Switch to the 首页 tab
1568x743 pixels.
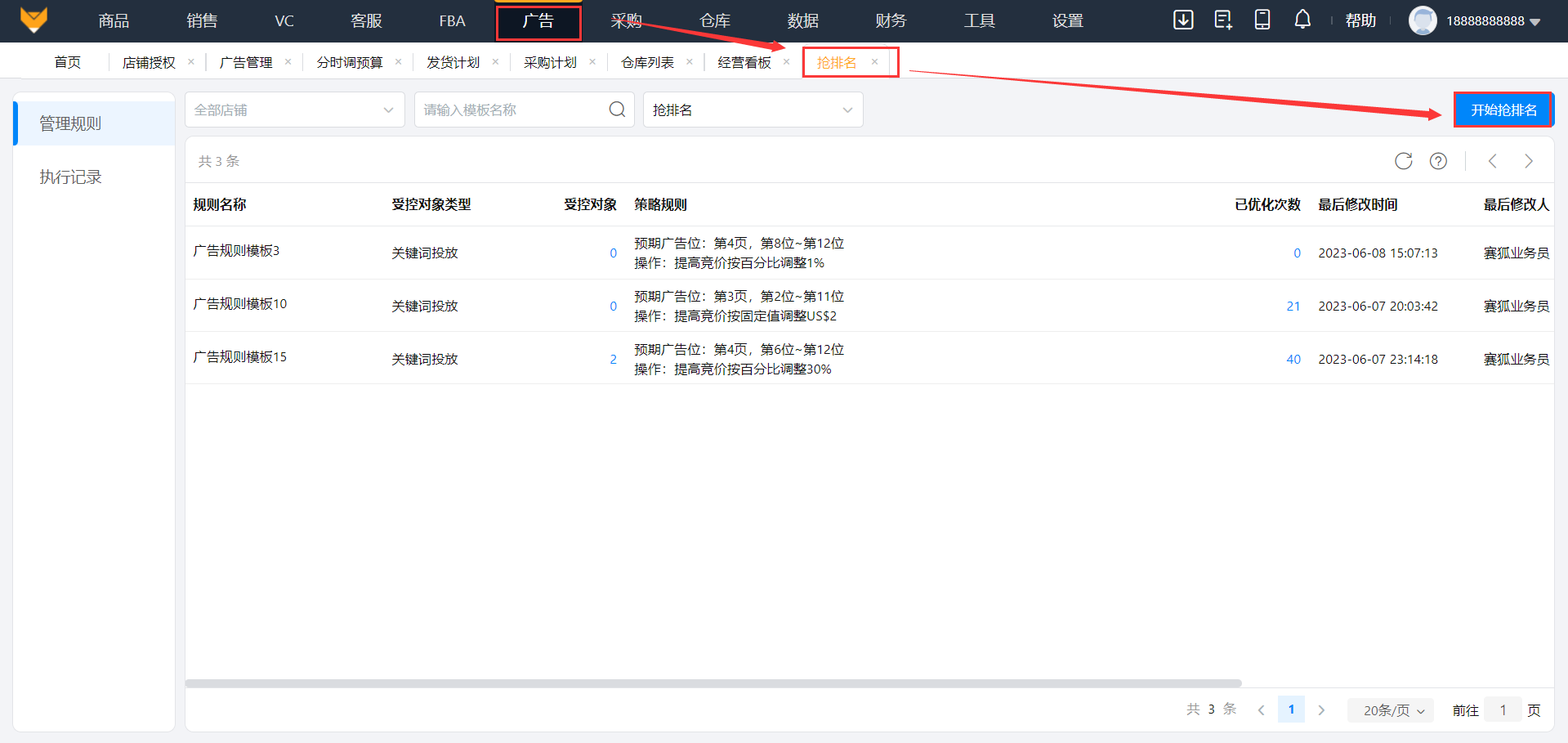point(68,62)
